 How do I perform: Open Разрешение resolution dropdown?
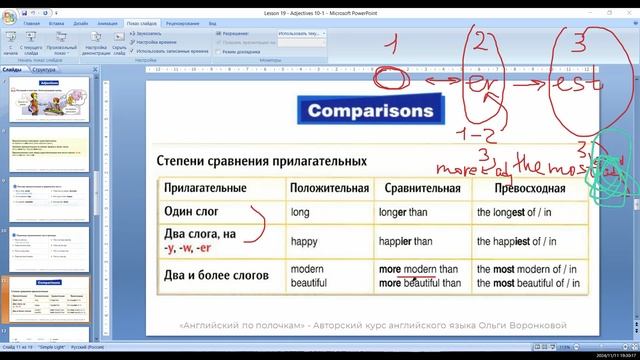[302, 33]
